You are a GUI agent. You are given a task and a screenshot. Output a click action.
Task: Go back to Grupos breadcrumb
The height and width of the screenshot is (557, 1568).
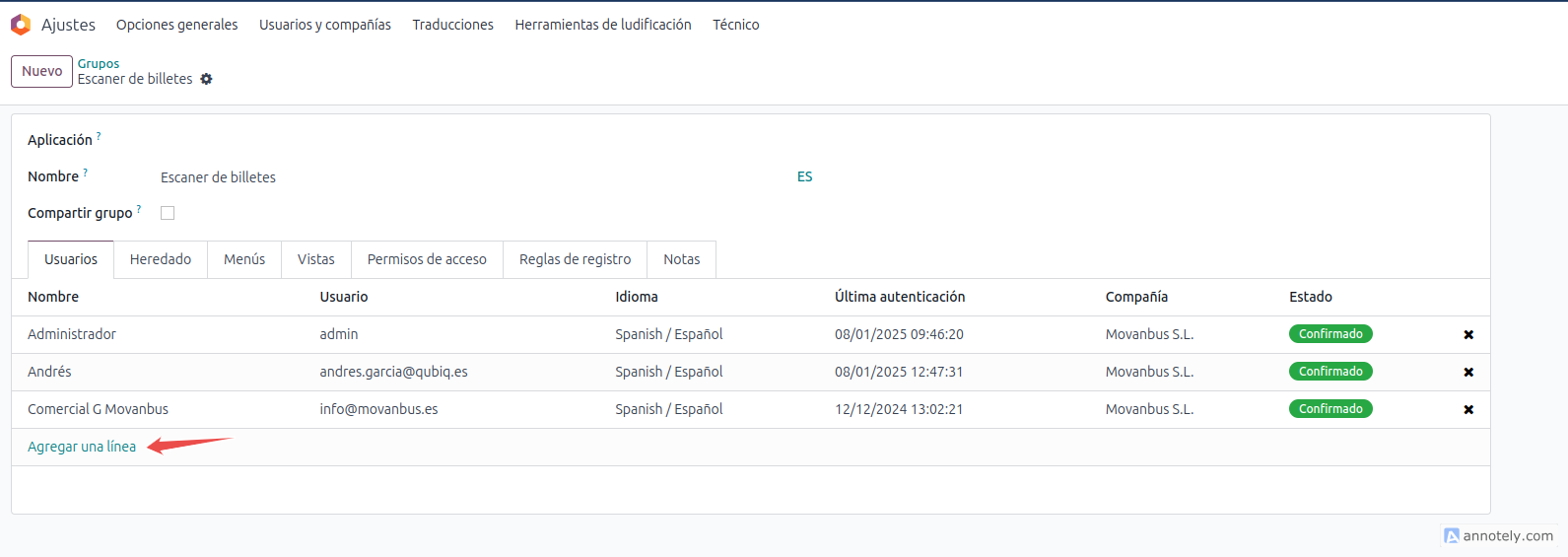point(99,63)
